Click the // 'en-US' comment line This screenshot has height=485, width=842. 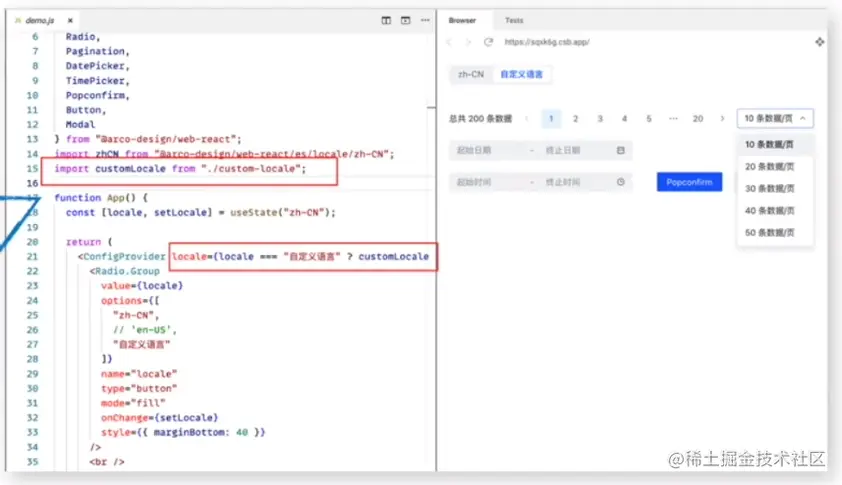(x=144, y=330)
